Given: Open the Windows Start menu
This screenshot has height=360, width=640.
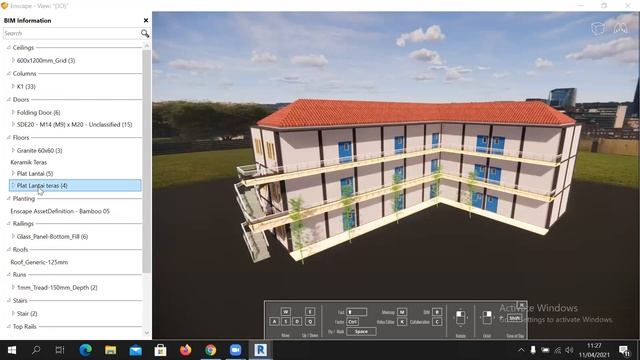Looking at the screenshot, I should (12, 350).
